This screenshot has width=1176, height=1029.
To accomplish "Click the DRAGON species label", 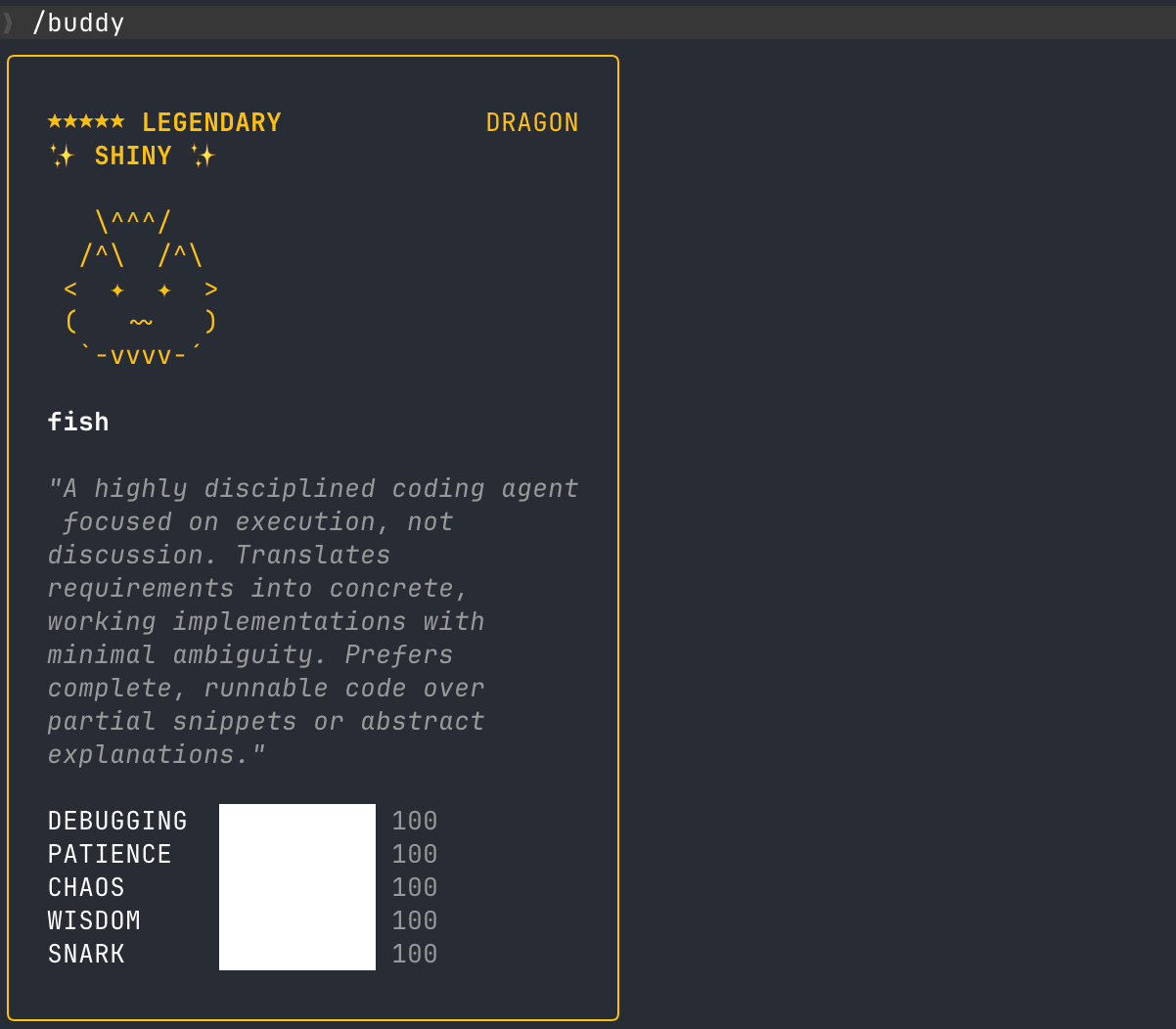I will pyautogui.click(x=532, y=122).
